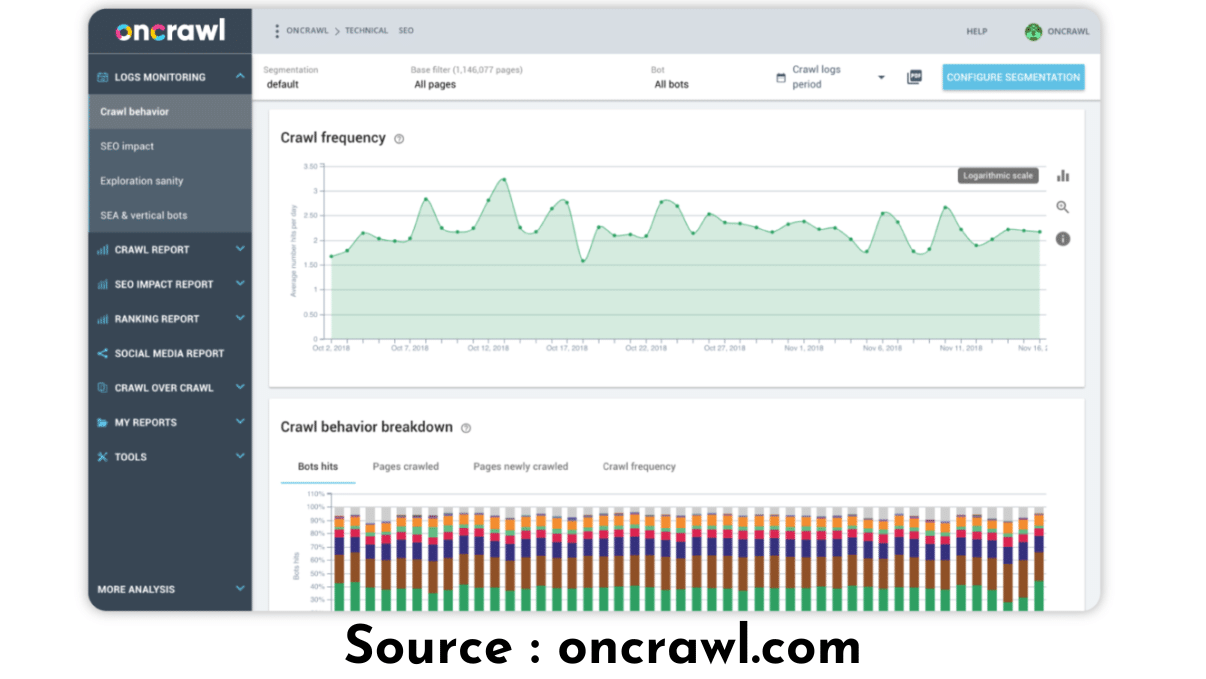Click the HELP link
This screenshot has width=1206, height=679.
point(976,31)
